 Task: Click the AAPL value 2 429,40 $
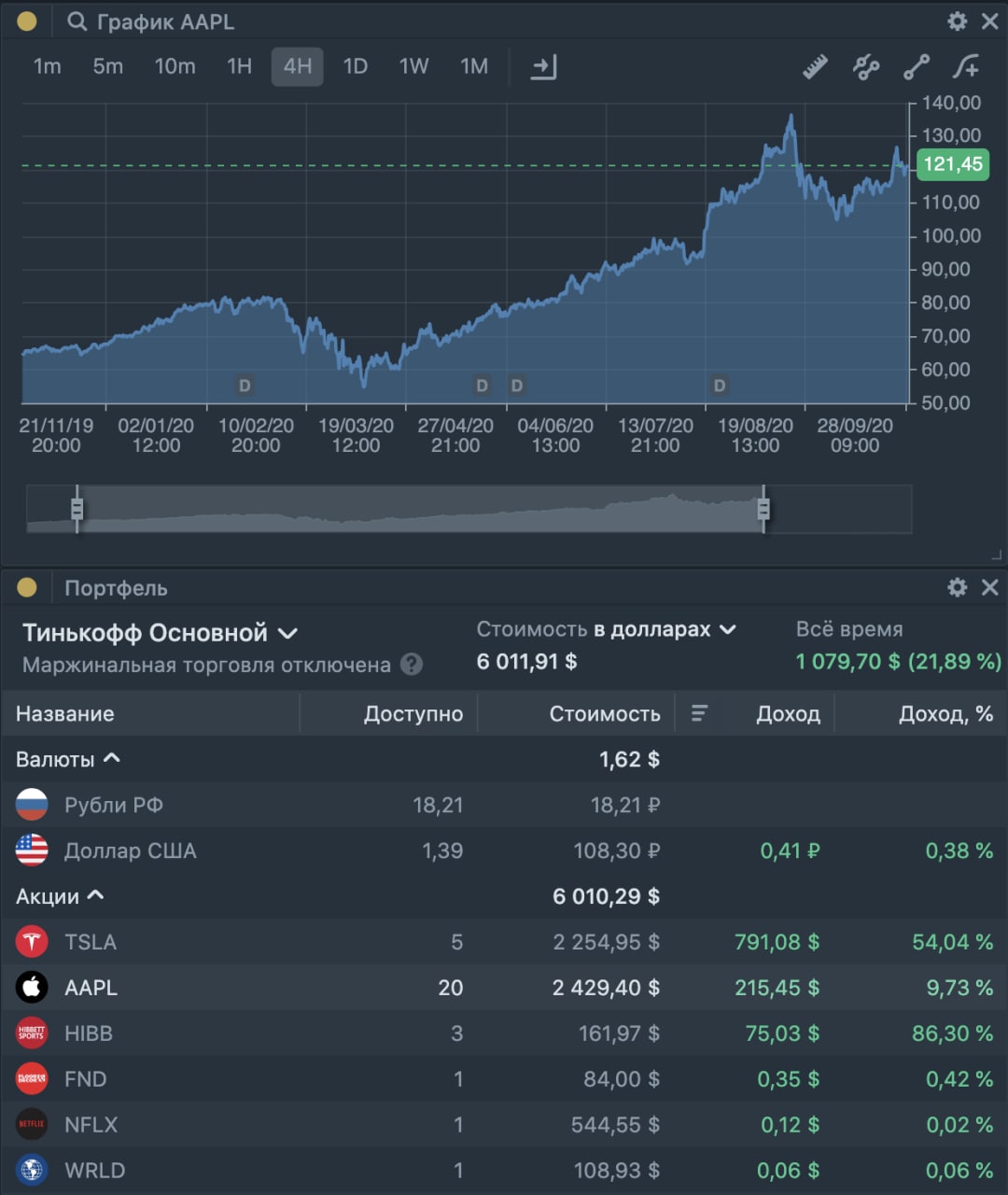point(606,988)
